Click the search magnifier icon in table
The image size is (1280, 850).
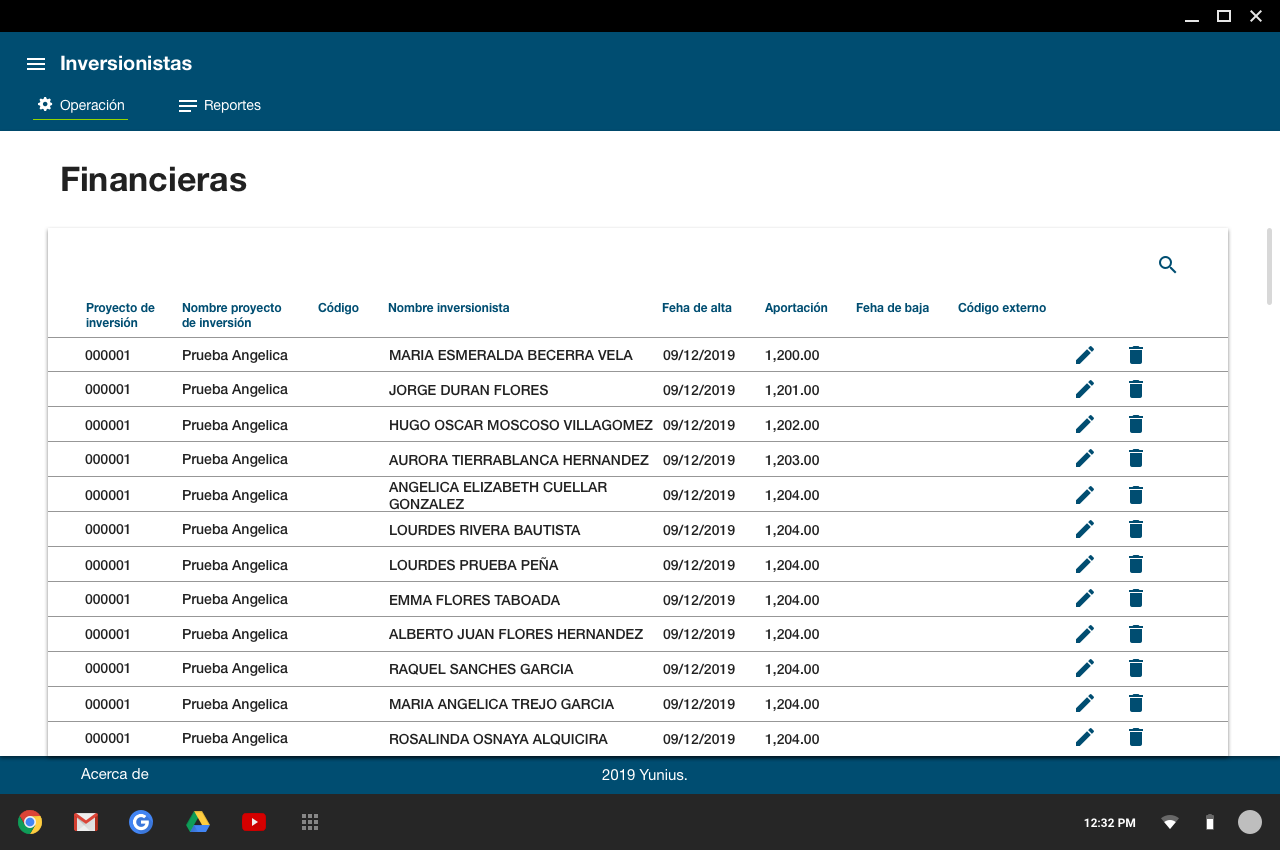(x=1167, y=265)
